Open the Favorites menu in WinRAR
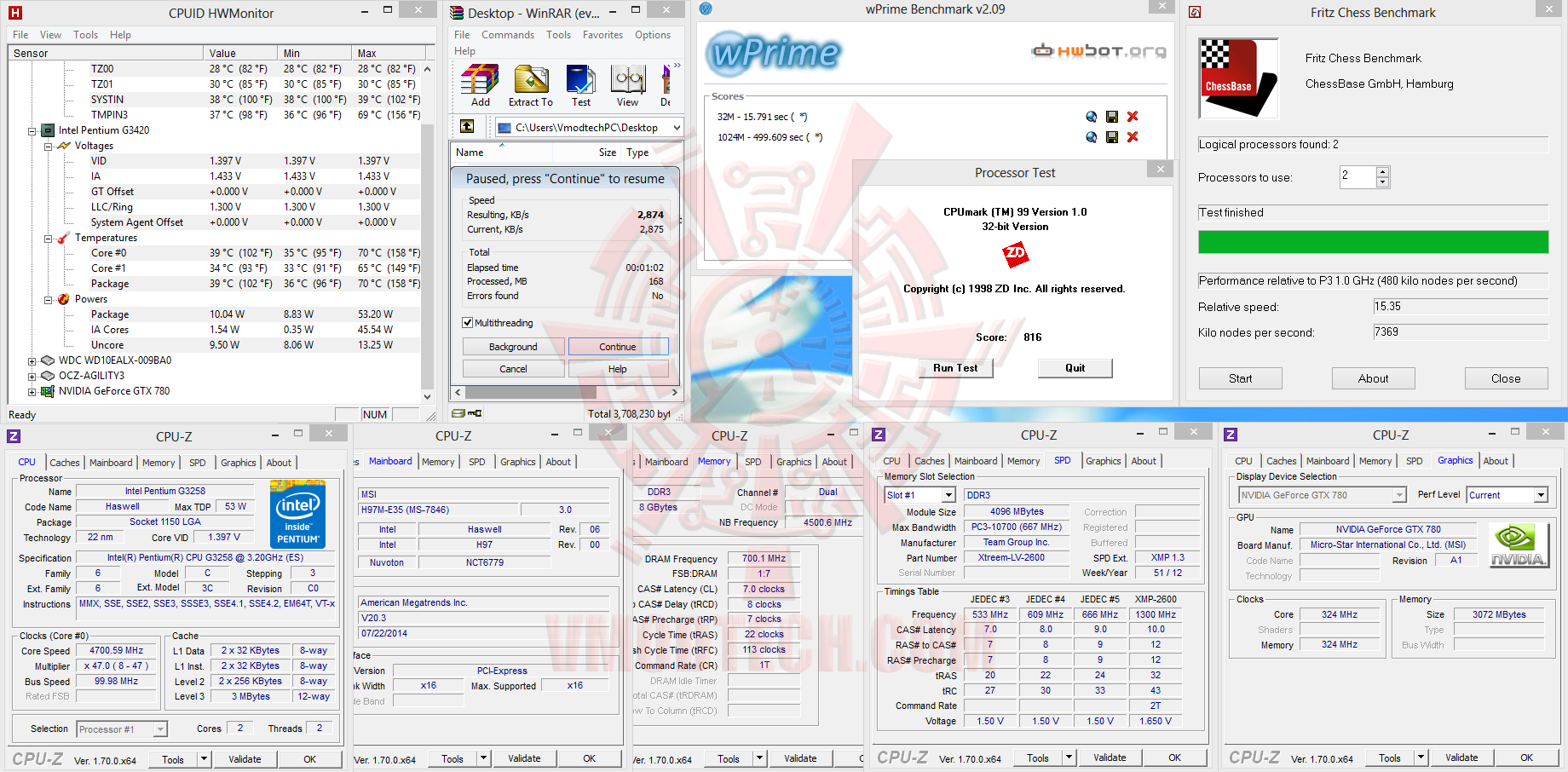 pyautogui.click(x=602, y=35)
